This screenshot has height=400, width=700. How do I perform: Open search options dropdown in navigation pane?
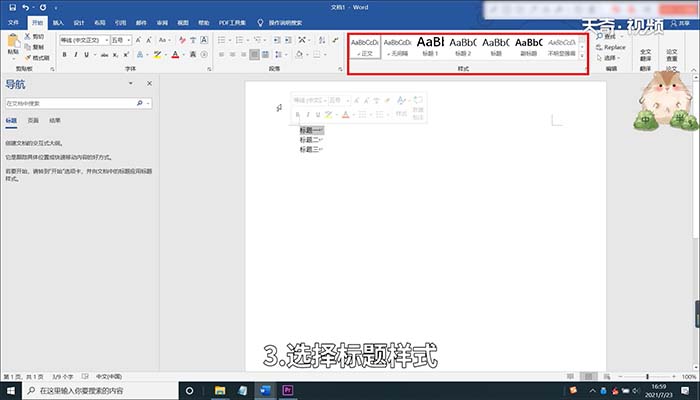[x=148, y=103]
